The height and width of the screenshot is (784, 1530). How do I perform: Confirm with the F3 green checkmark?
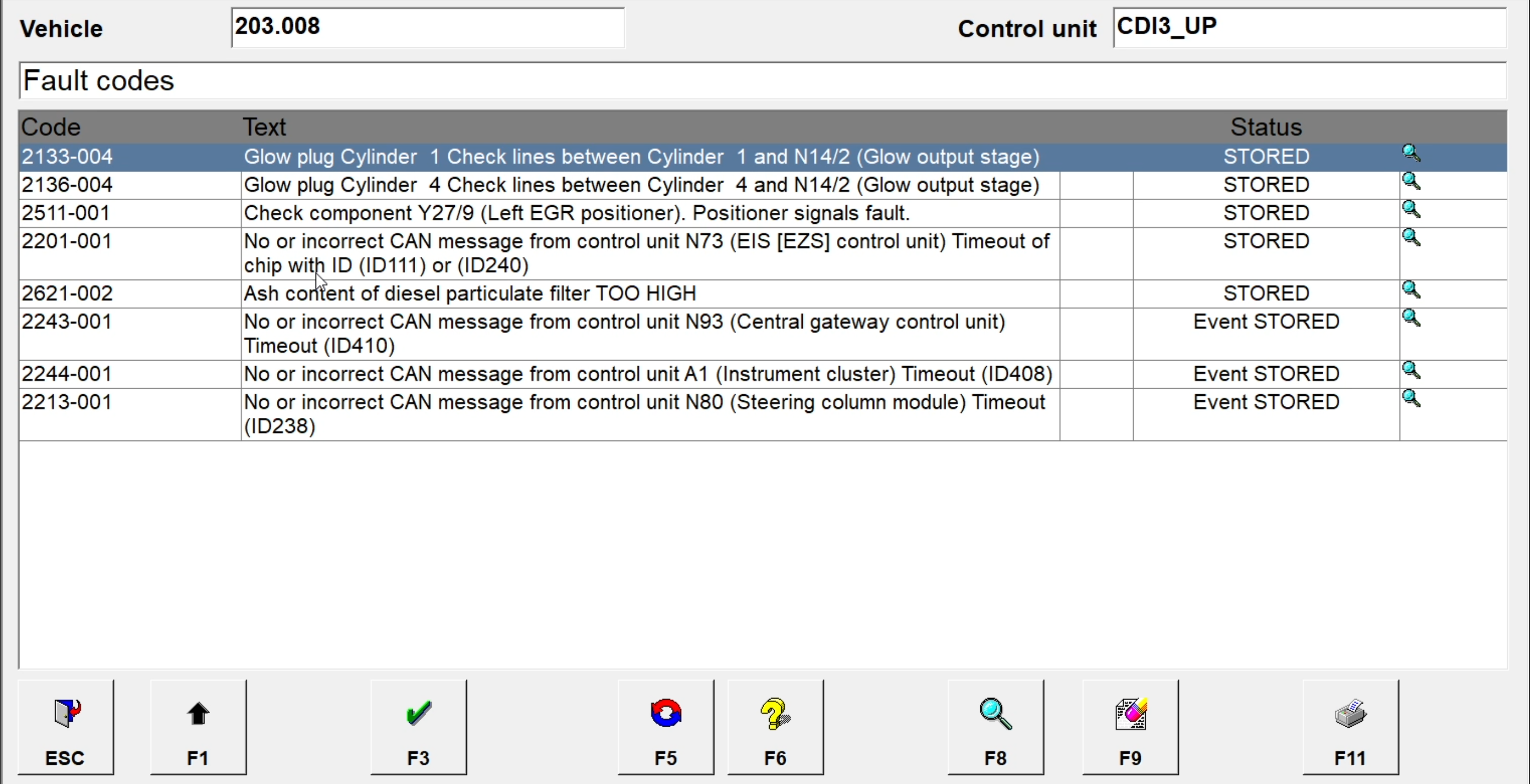[x=418, y=727]
